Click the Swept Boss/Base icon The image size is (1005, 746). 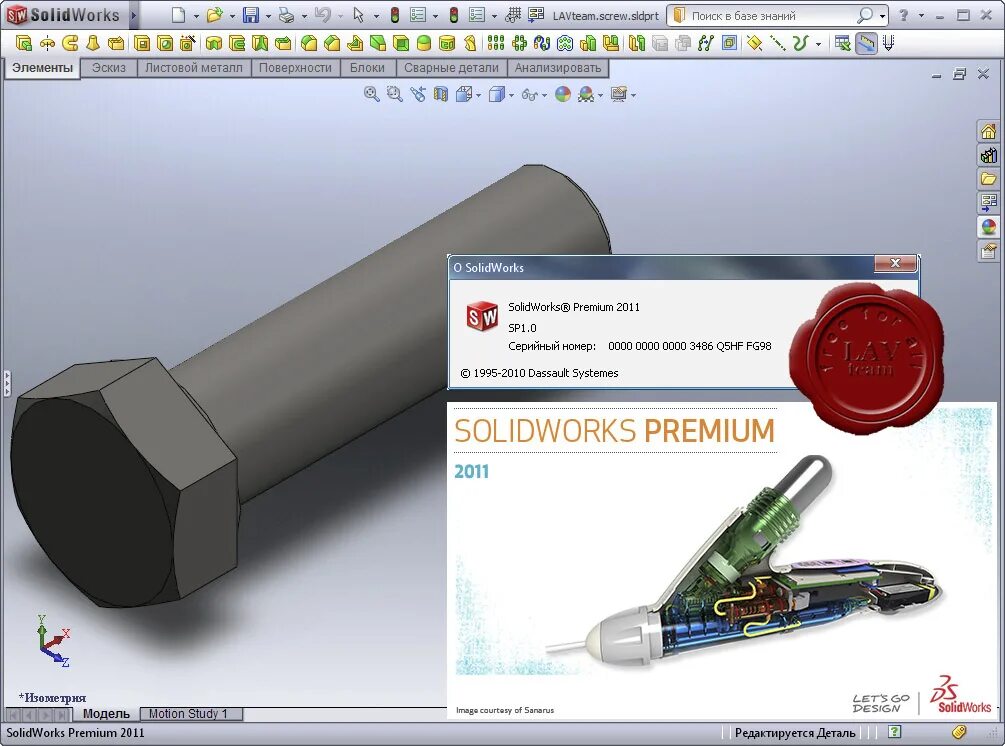coord(70,43)
